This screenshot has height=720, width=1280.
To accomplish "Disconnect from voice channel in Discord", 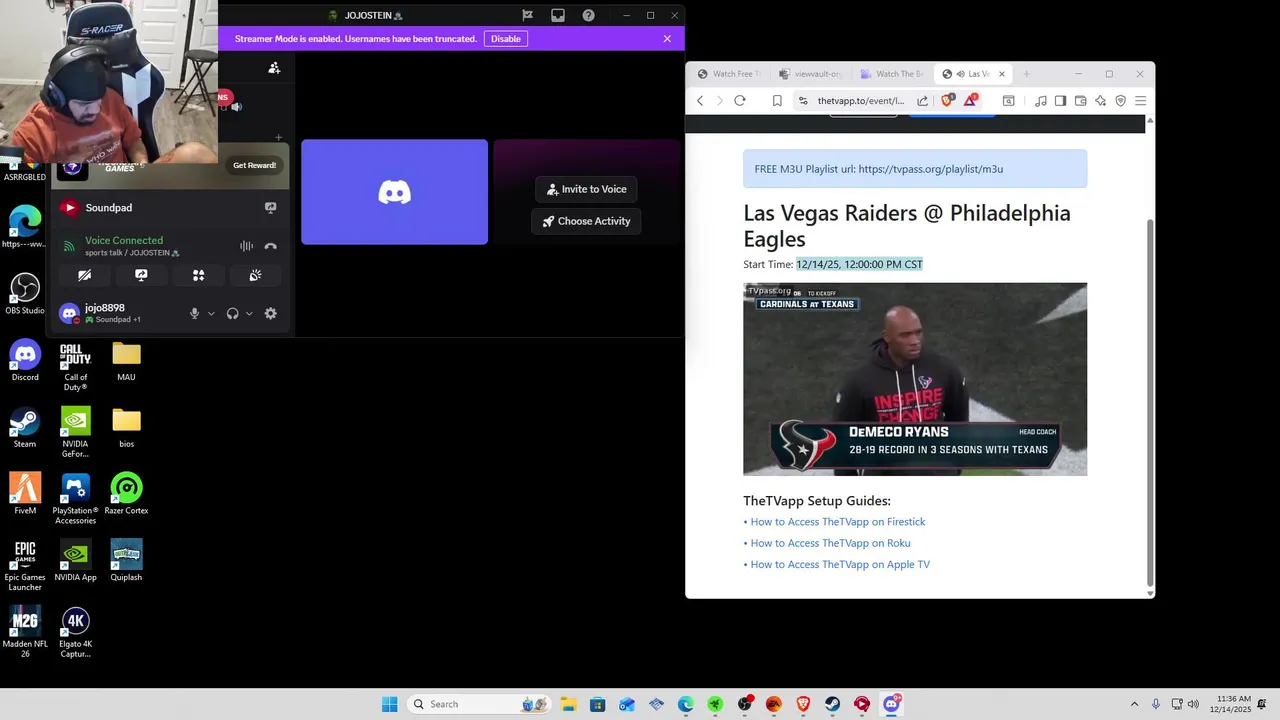I will [270, 246].
